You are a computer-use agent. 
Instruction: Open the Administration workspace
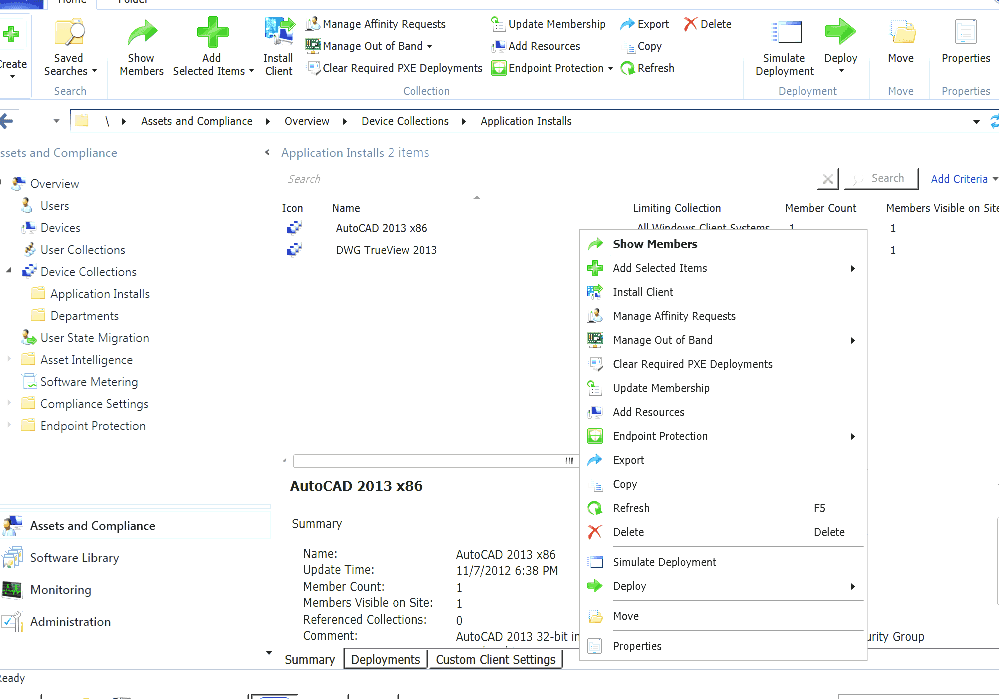tap(70, 621)
